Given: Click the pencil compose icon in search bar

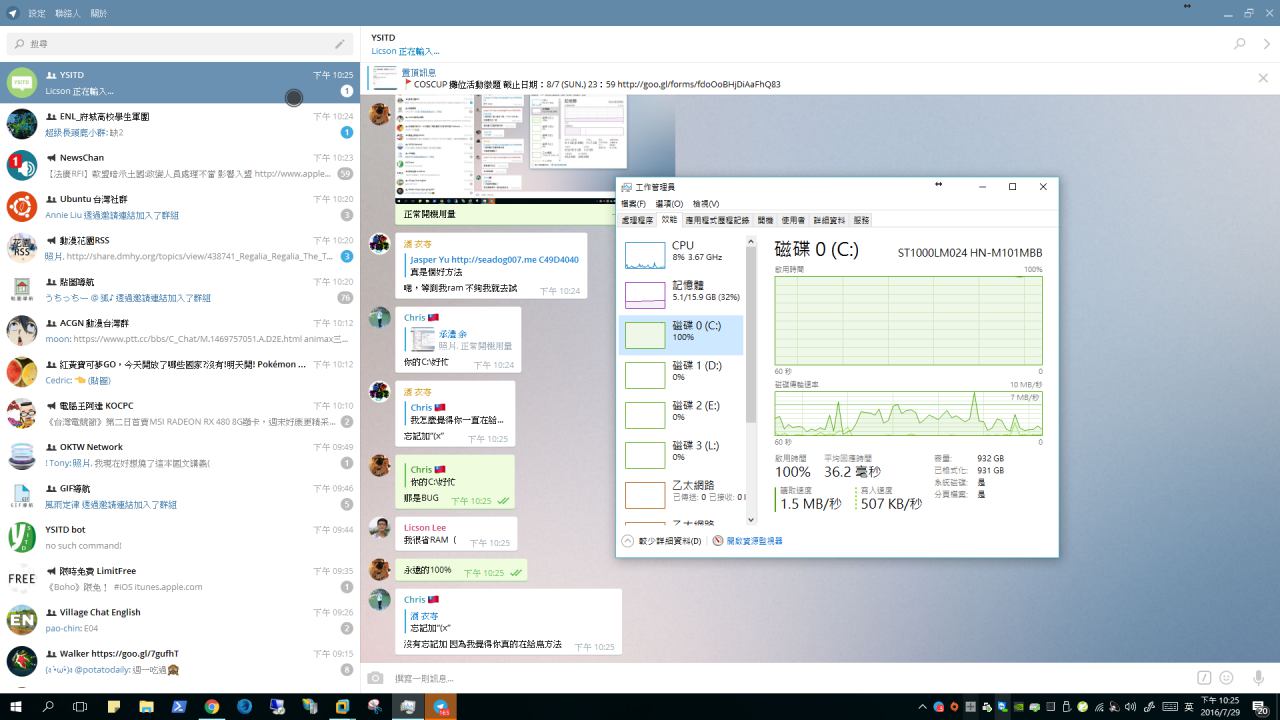Looking at the screenshot, I should click(340, 44).
